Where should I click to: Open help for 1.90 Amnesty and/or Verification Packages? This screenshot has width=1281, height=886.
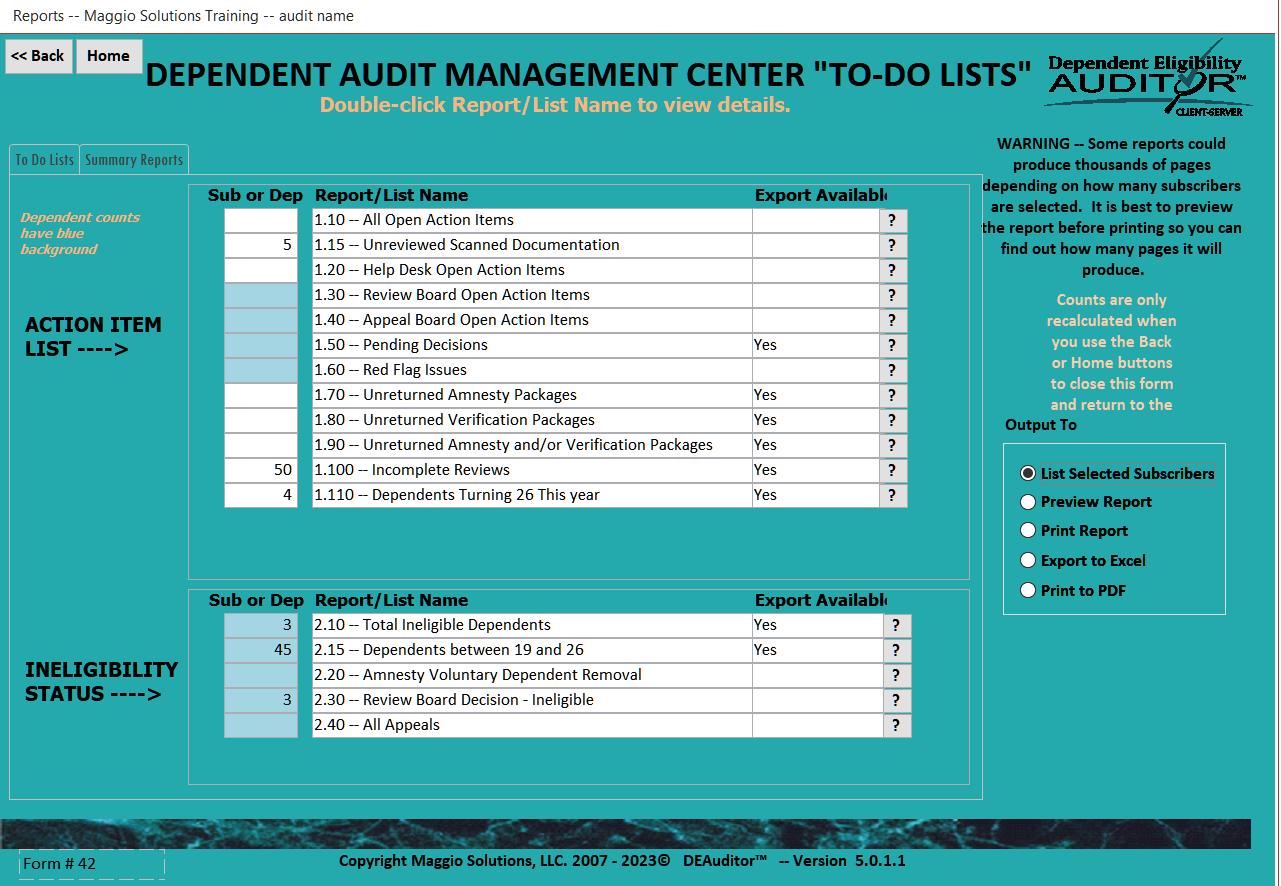coord(893,446)
